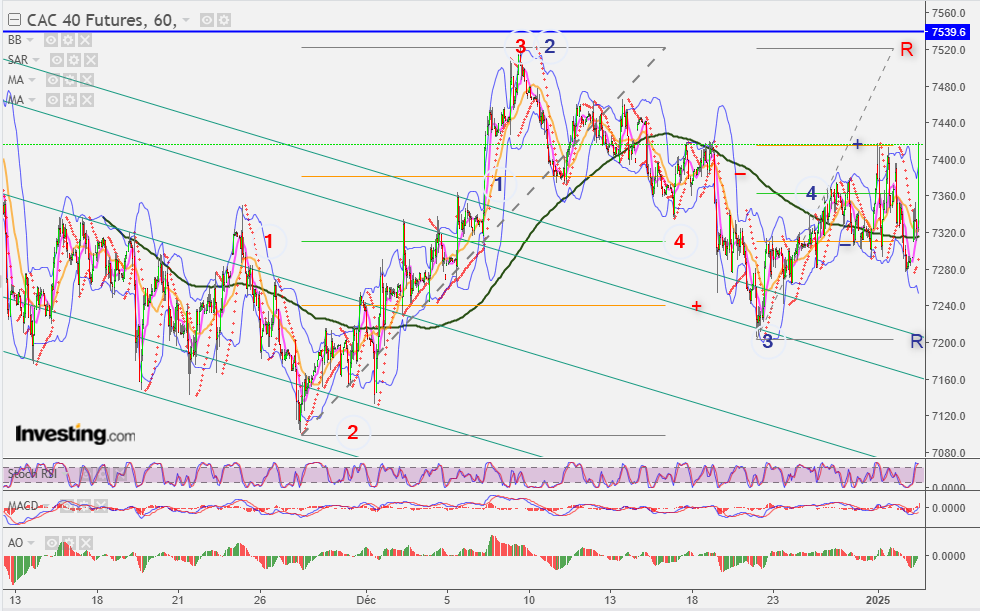Click the 7080.0 price scale value
The width and height of the screenshot is (1005, 611).
[949, 453]
